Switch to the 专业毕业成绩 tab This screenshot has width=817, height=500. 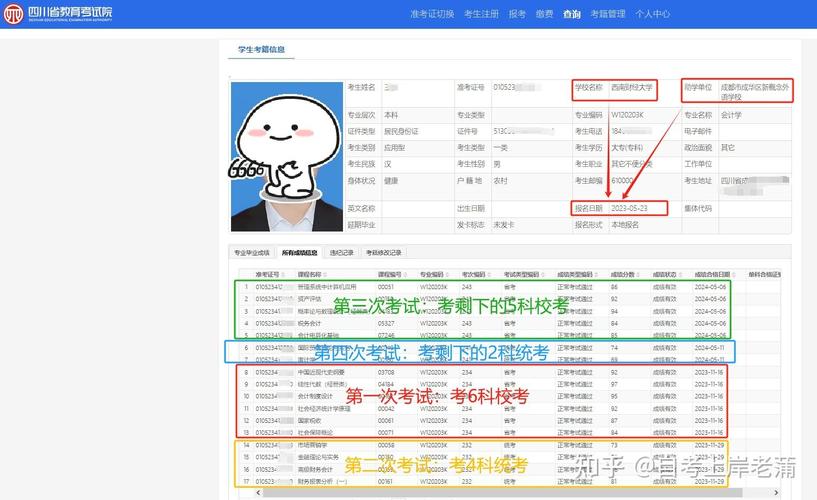tap(252, 253)
